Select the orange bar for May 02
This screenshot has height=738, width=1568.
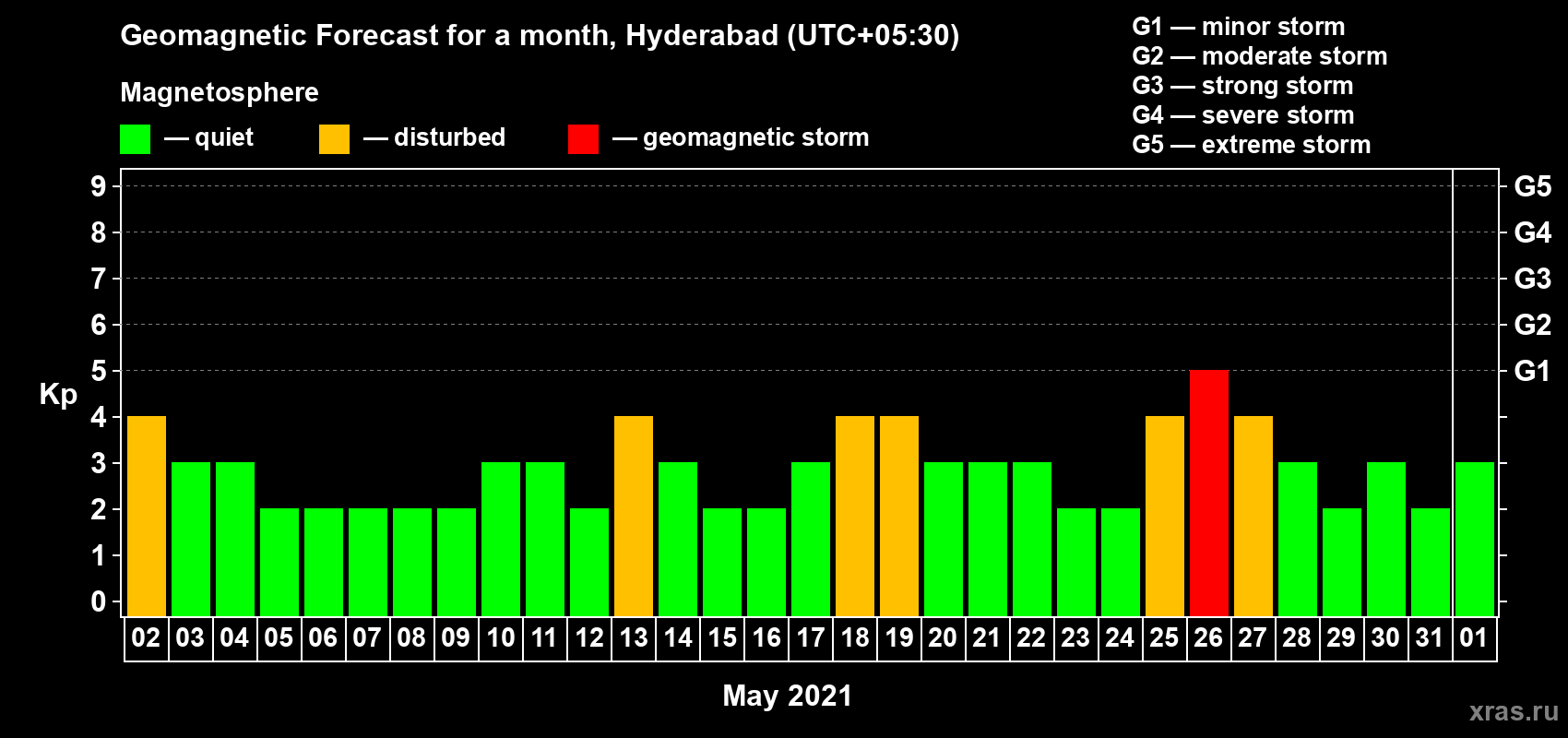coord(147,516)
